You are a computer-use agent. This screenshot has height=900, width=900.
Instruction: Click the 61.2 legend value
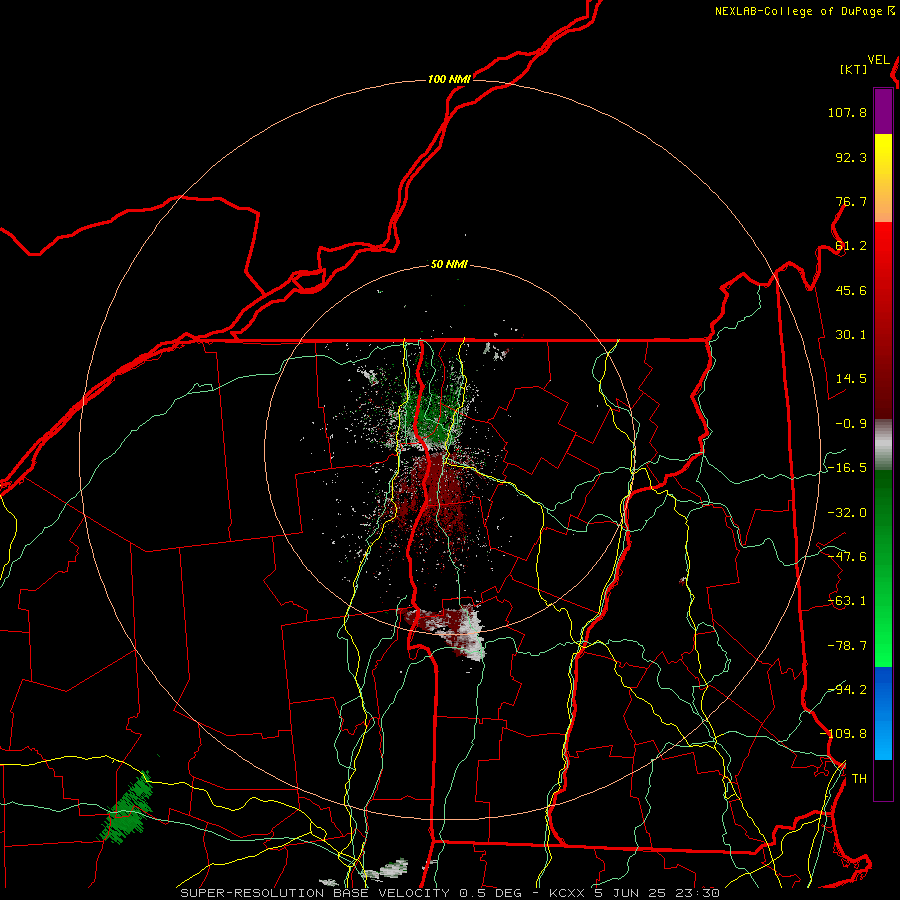coord(851,246)
